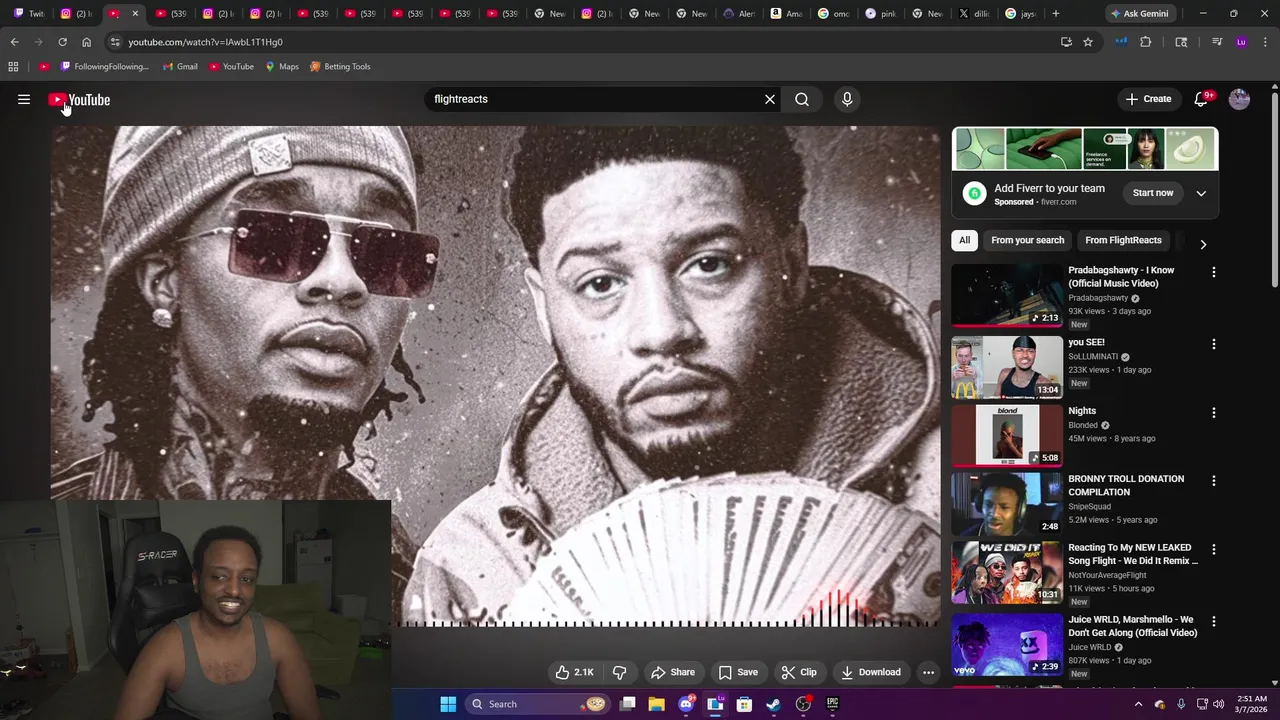Screen dimensions: 1280x720
Task: Open options for you SEE! video
Action: pyautogui.click(x=1214, y=344)
